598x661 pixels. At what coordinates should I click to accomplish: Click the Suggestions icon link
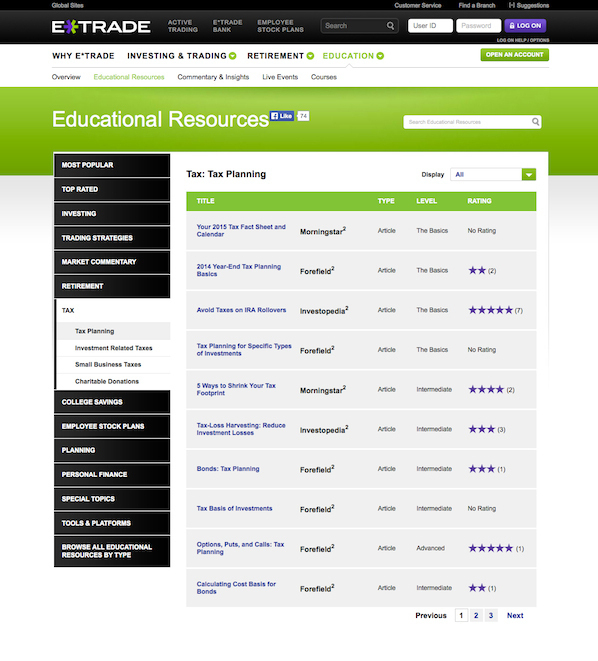click(x=529, y=5)
